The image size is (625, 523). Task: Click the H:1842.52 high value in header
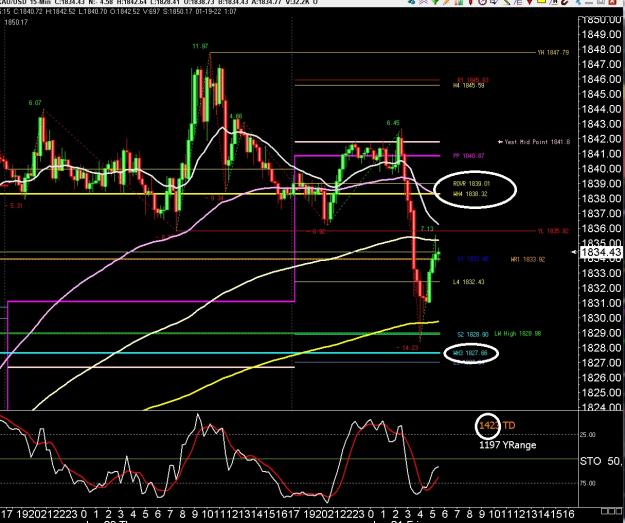(x=60, y=12)
